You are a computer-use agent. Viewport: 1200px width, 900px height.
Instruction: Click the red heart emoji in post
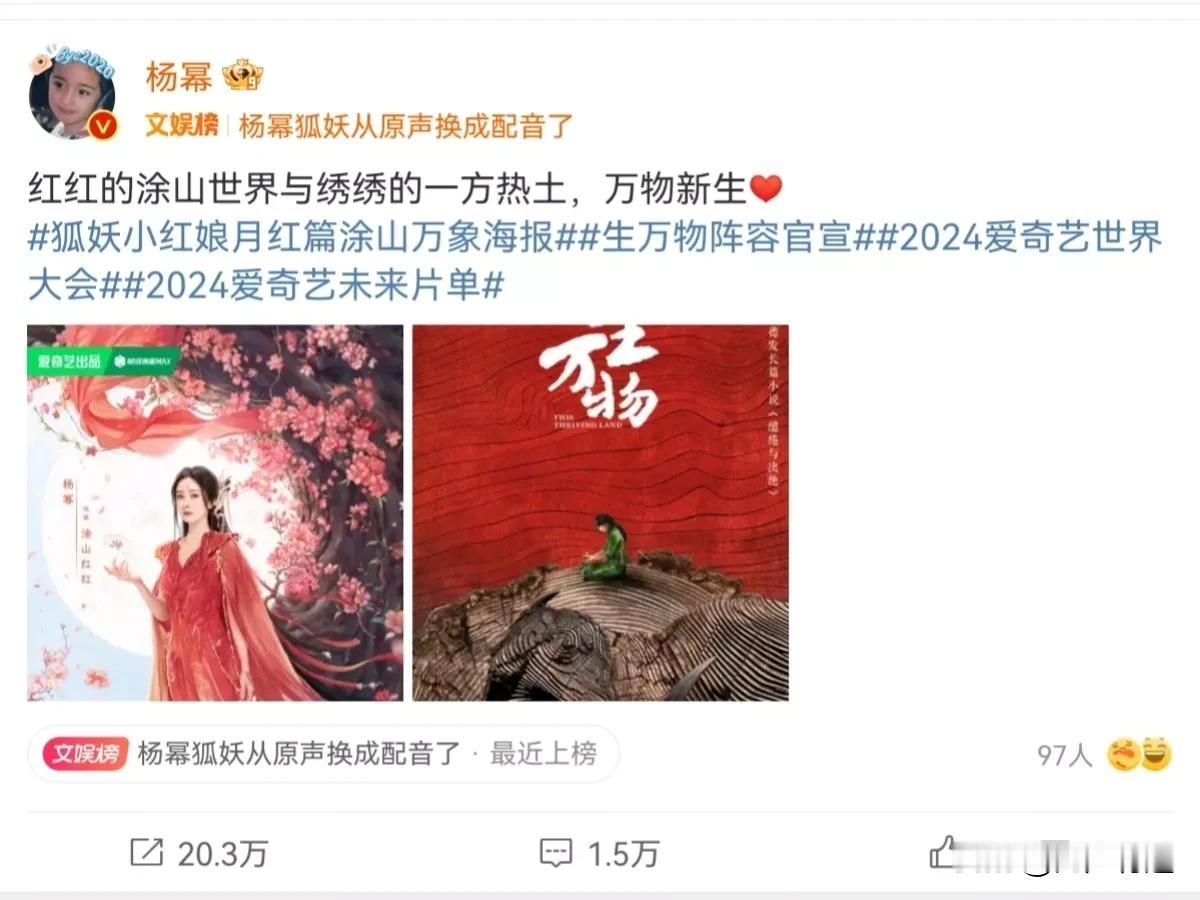(x=765, y=189)
